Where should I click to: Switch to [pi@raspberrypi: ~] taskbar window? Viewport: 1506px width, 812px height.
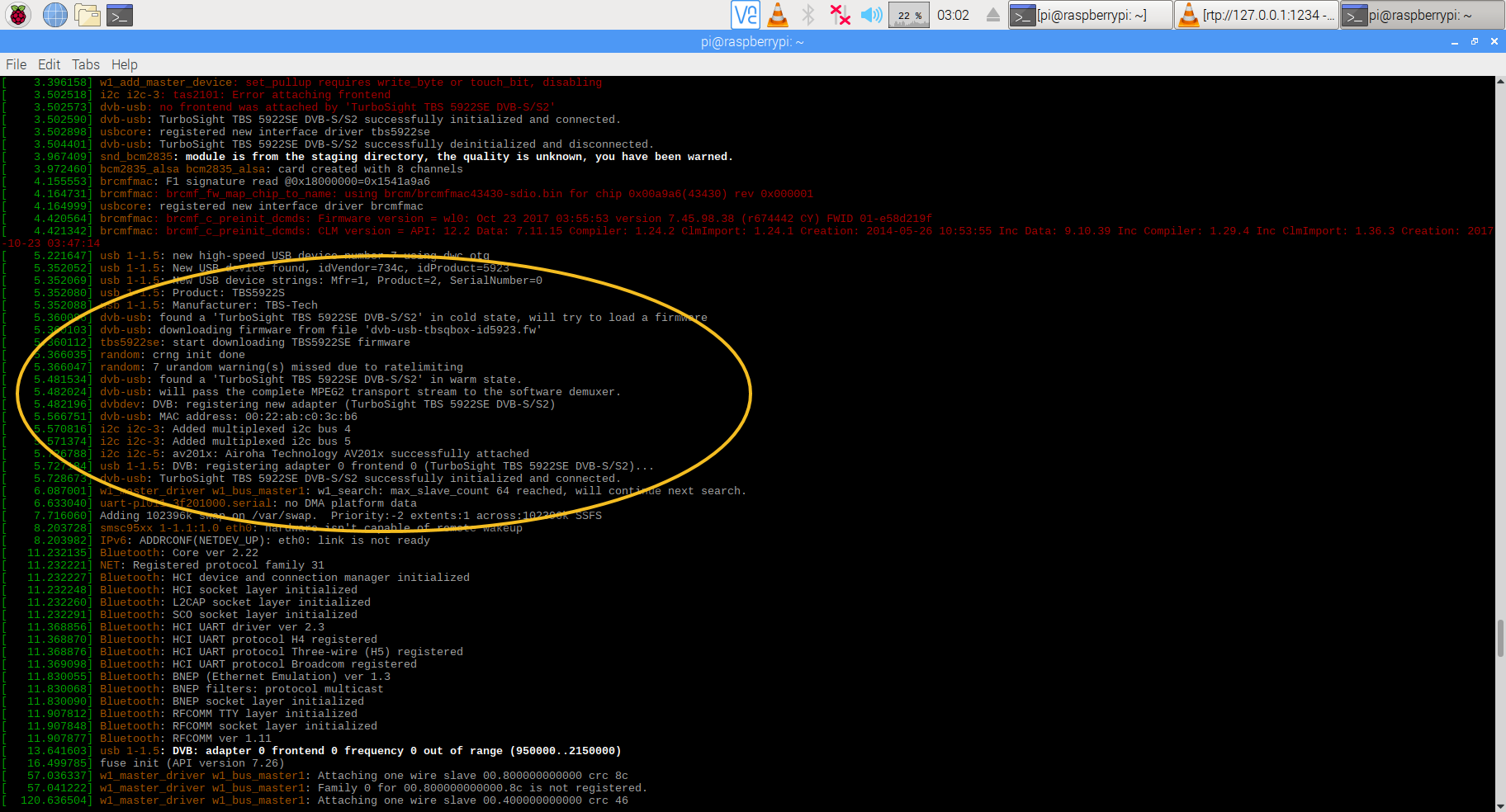1090,15
